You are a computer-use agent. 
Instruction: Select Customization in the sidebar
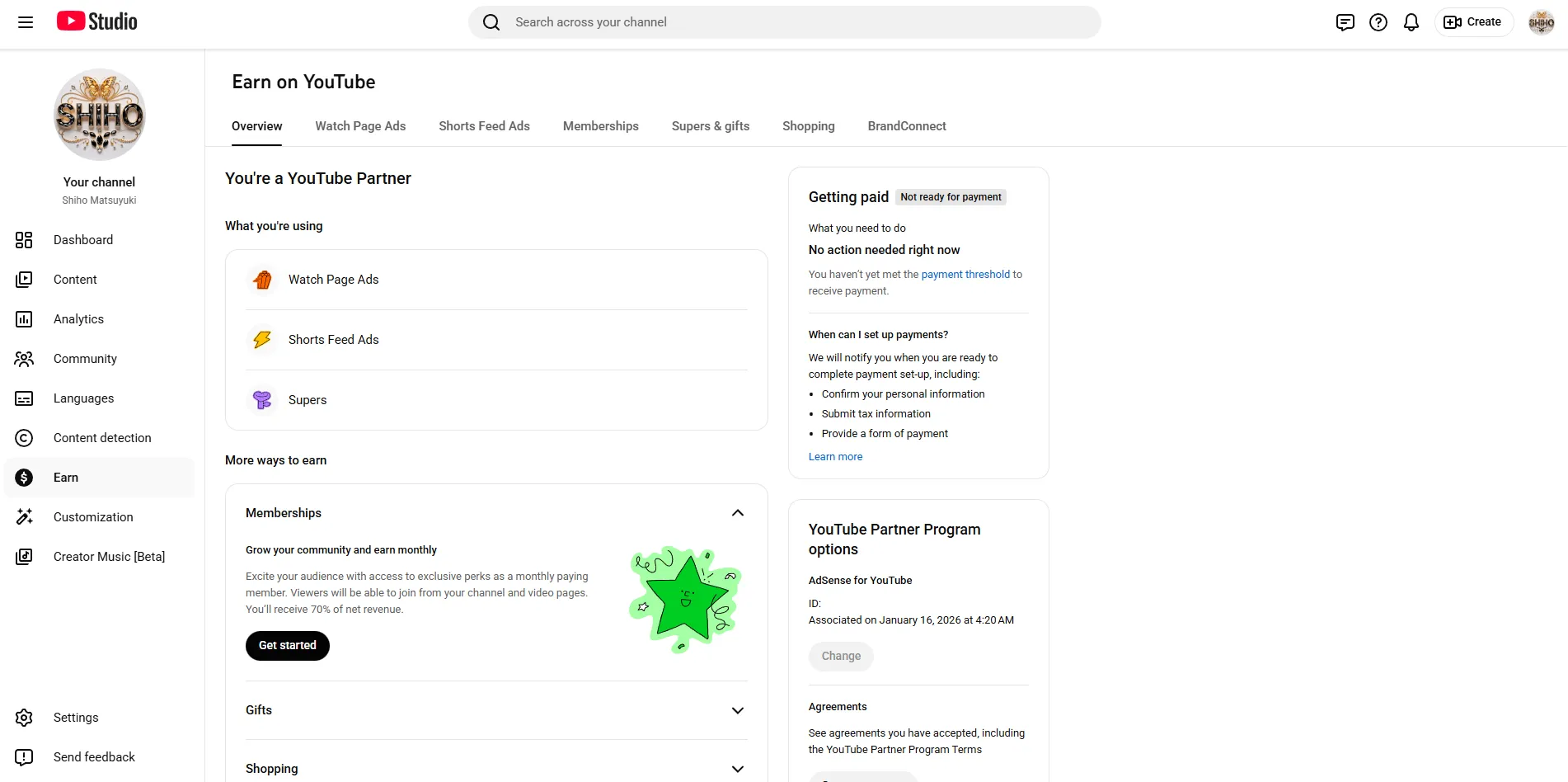click(100, 517)
